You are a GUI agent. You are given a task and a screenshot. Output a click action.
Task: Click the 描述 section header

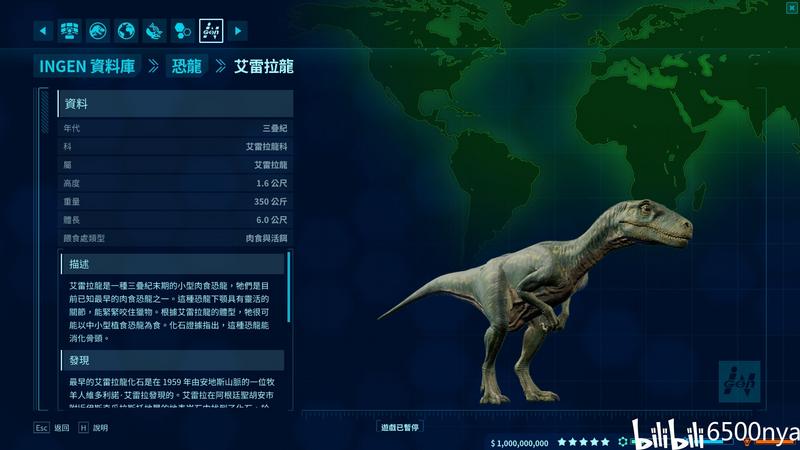[172, 264]
